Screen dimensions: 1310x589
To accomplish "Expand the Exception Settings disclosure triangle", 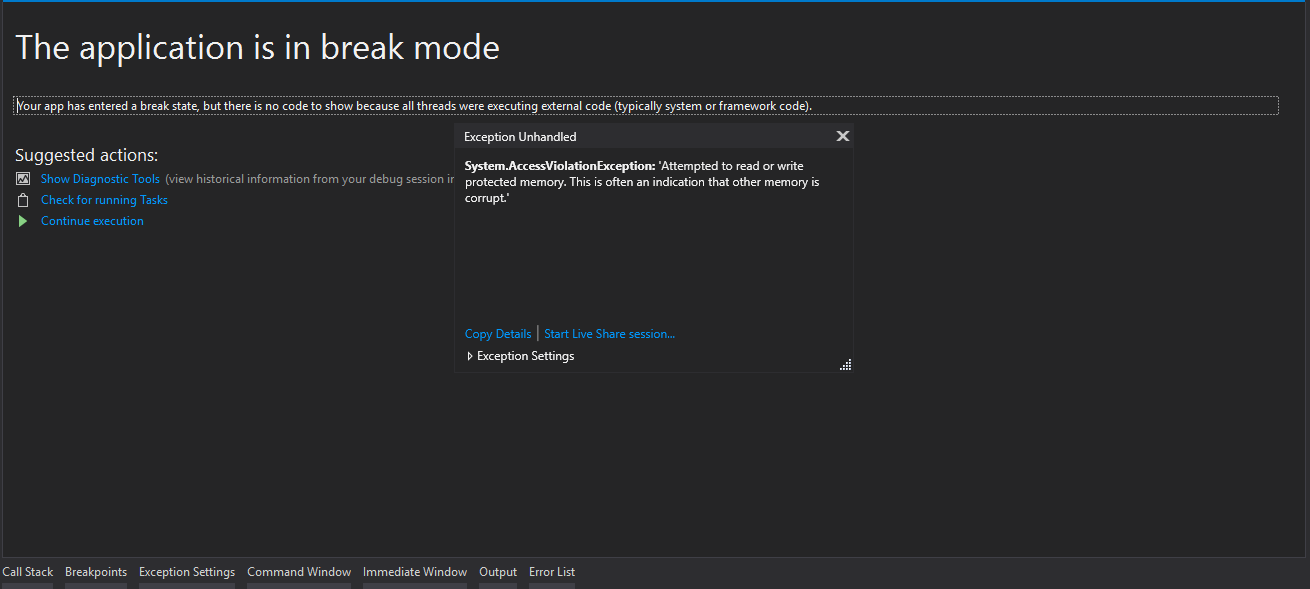I will click(x=470, y=355).
